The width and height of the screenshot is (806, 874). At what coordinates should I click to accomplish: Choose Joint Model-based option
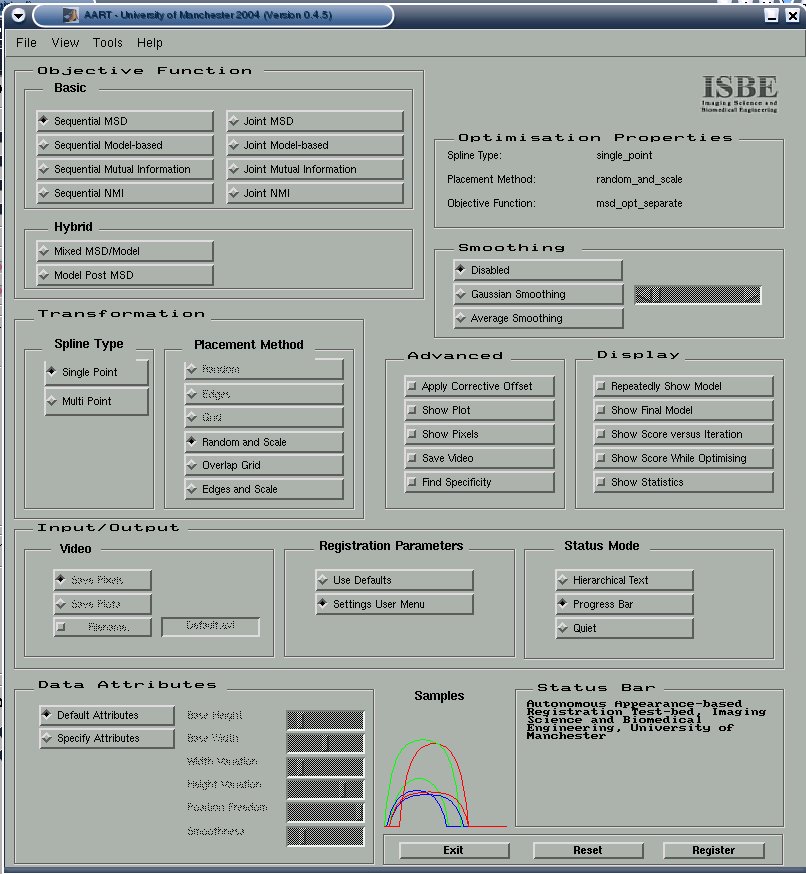[x=315, y=145]
